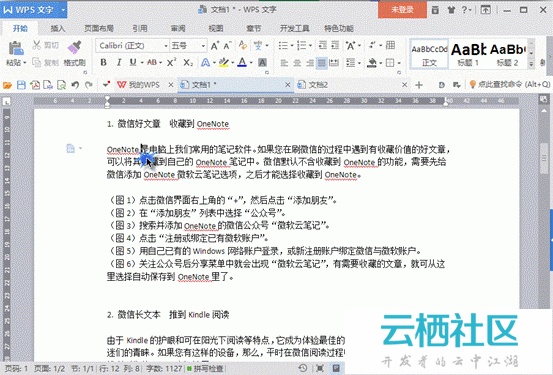The height and width of the screenshot is (375, 553).
Task: Click the 点此查找命令 search box
Action: [x=510, y=85]
